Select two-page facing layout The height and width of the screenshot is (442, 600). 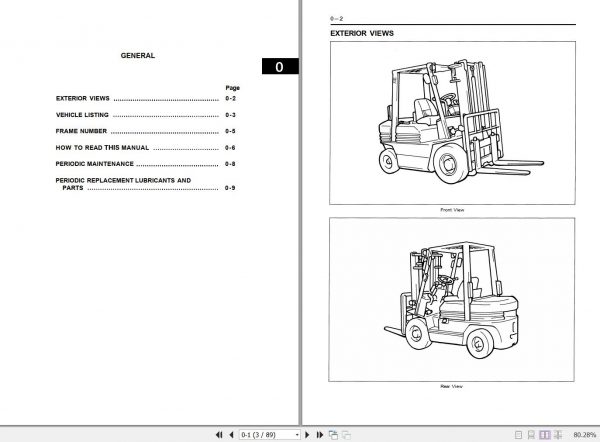pos(544,435)
